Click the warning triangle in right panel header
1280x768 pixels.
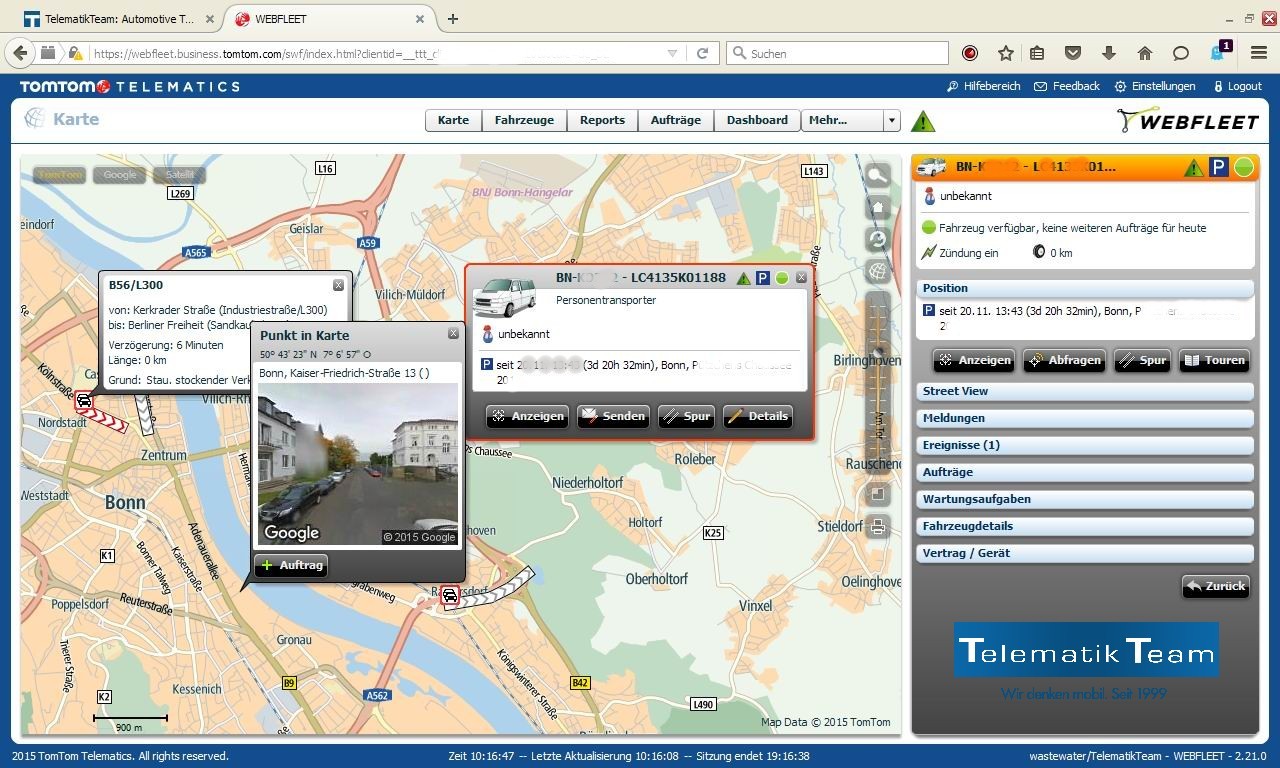tap(1193, 168)
